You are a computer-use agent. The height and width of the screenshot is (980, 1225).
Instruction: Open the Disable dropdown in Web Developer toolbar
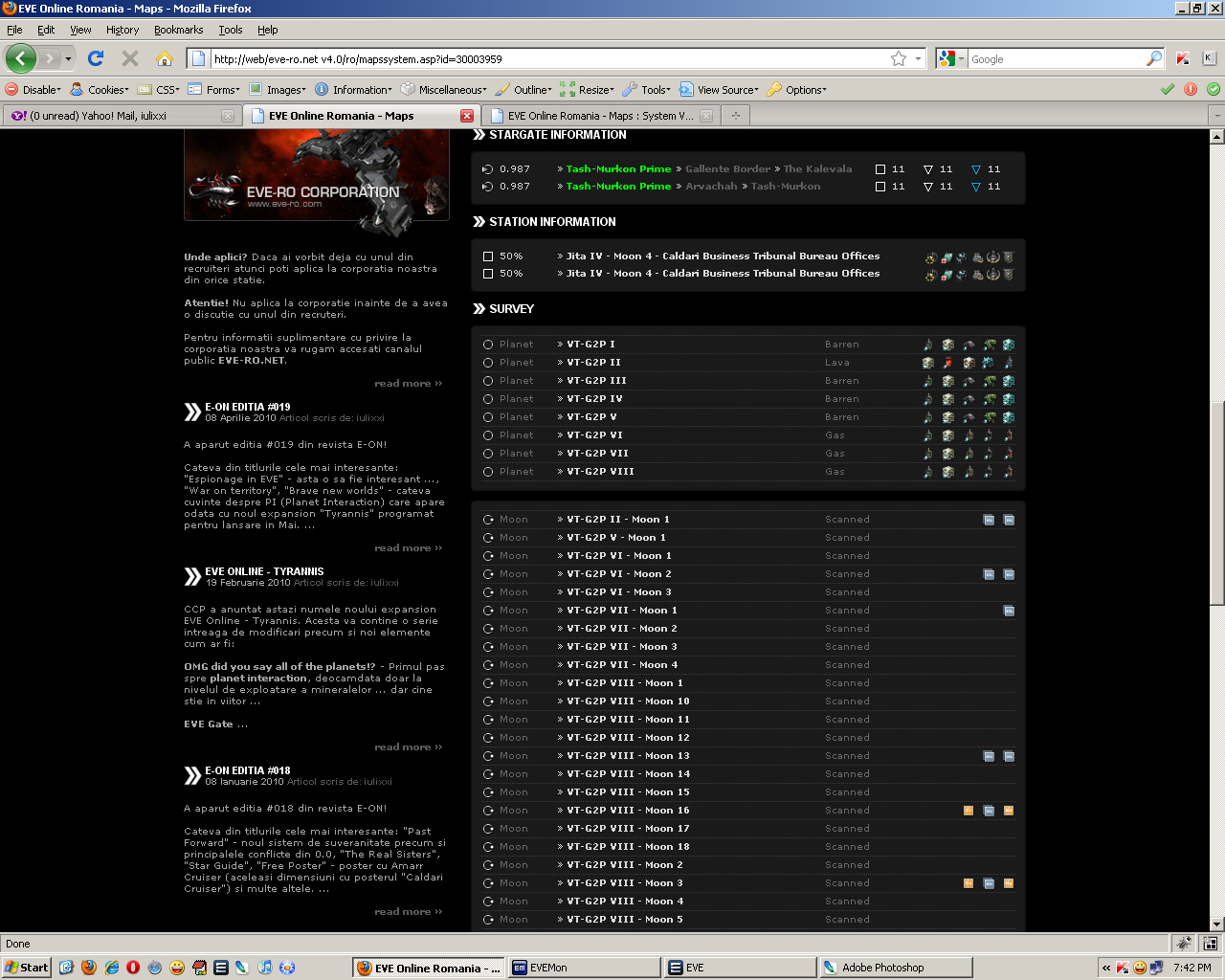[33, 89]
